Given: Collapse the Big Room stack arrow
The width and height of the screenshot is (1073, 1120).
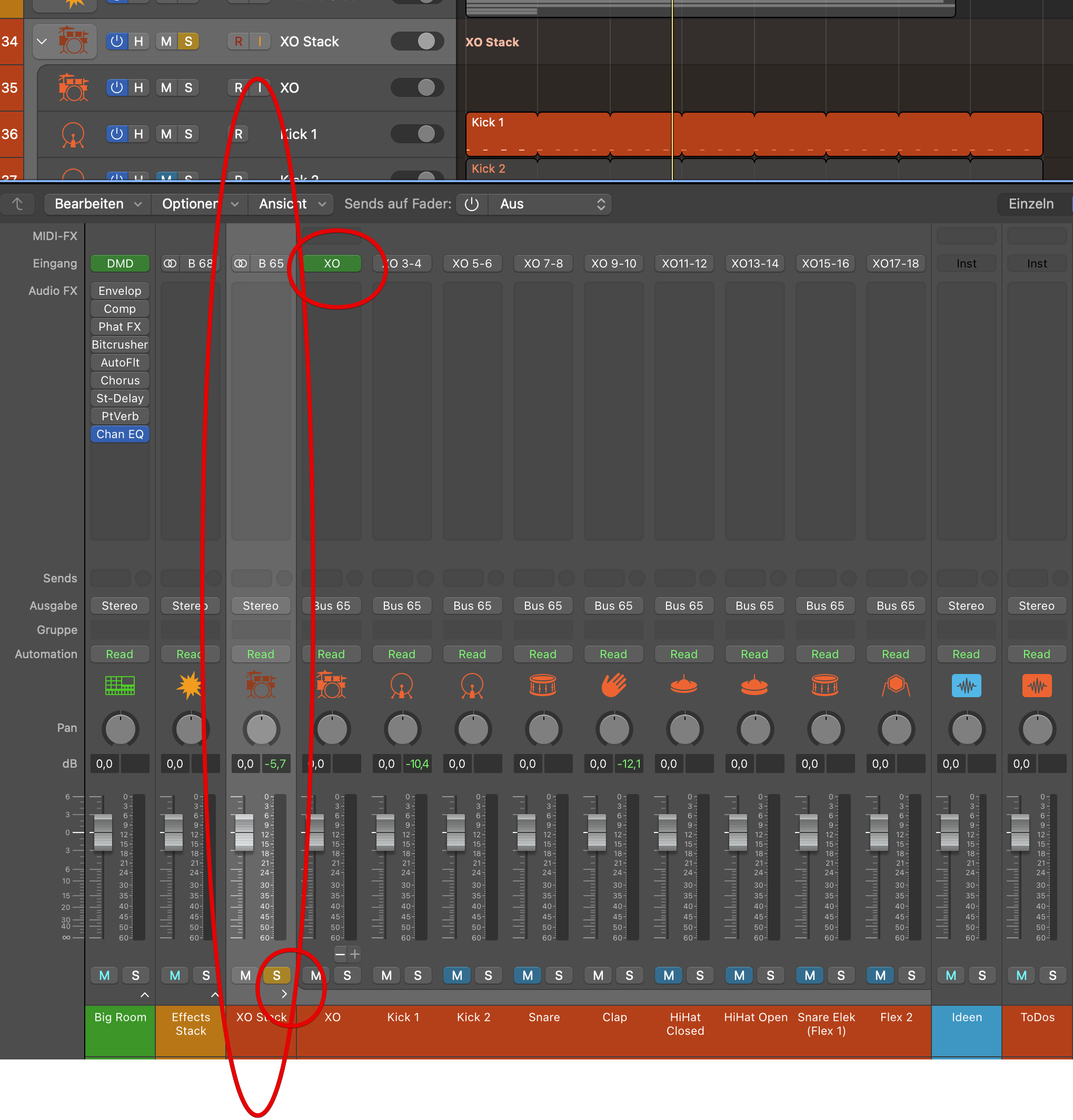Looking at the screenshot, I should [x=145, y=995].
